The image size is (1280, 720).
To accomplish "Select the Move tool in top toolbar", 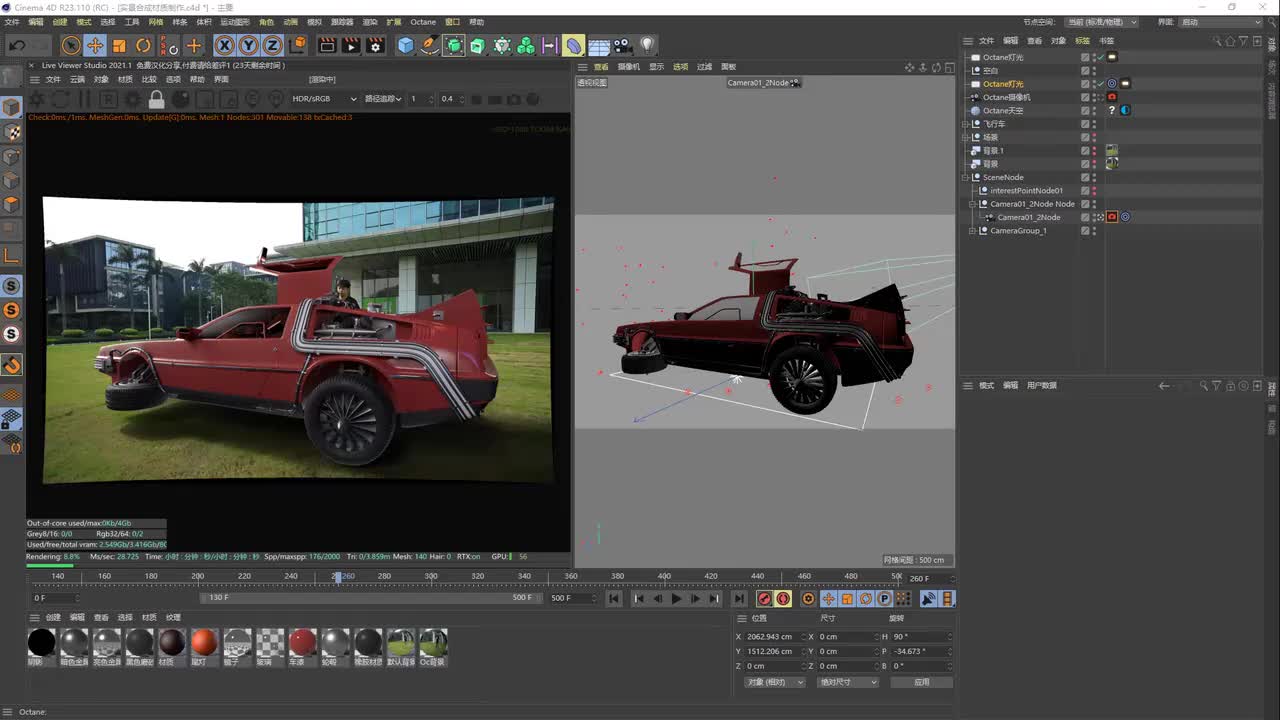I will tap(95, 45).
